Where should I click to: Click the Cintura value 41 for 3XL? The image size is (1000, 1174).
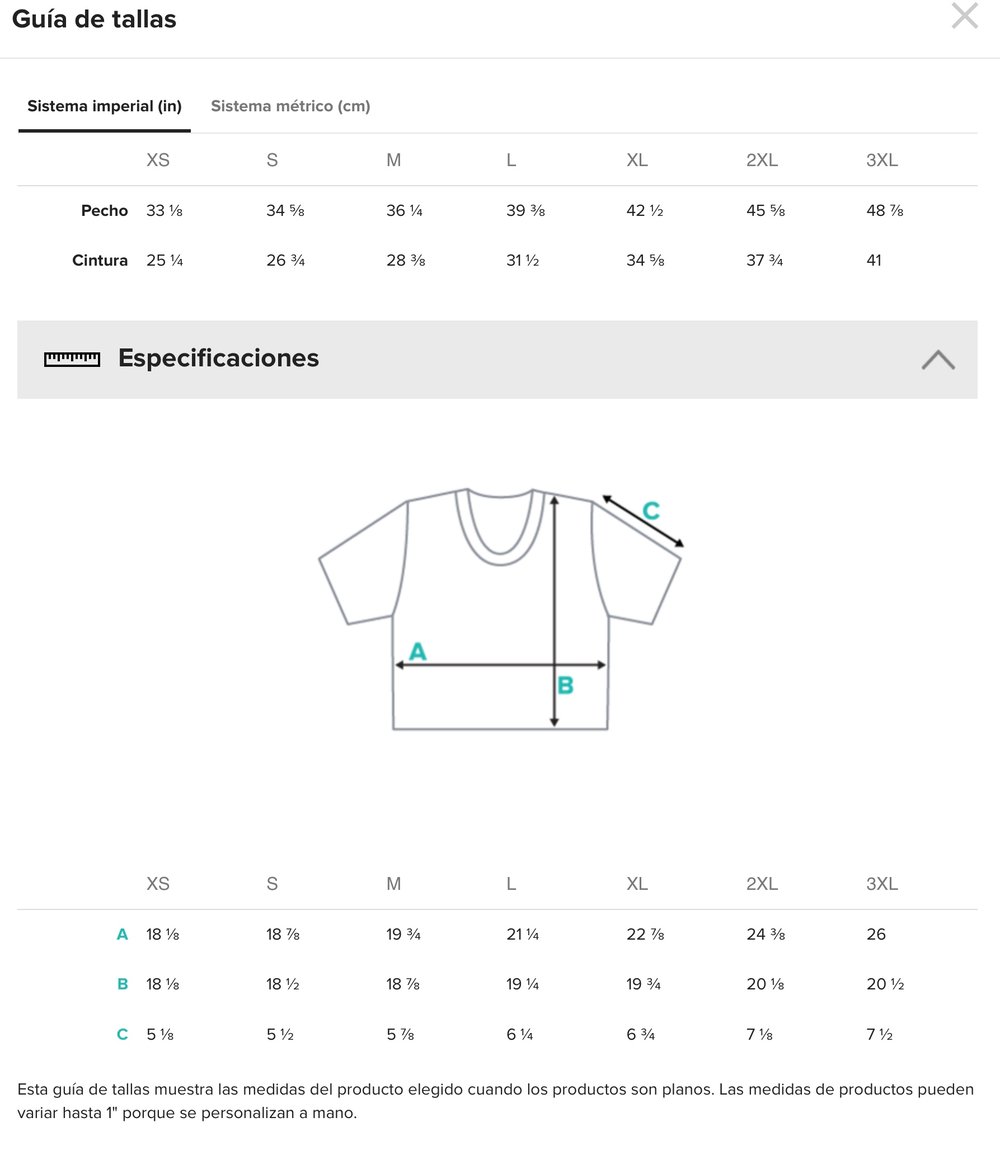874,261
